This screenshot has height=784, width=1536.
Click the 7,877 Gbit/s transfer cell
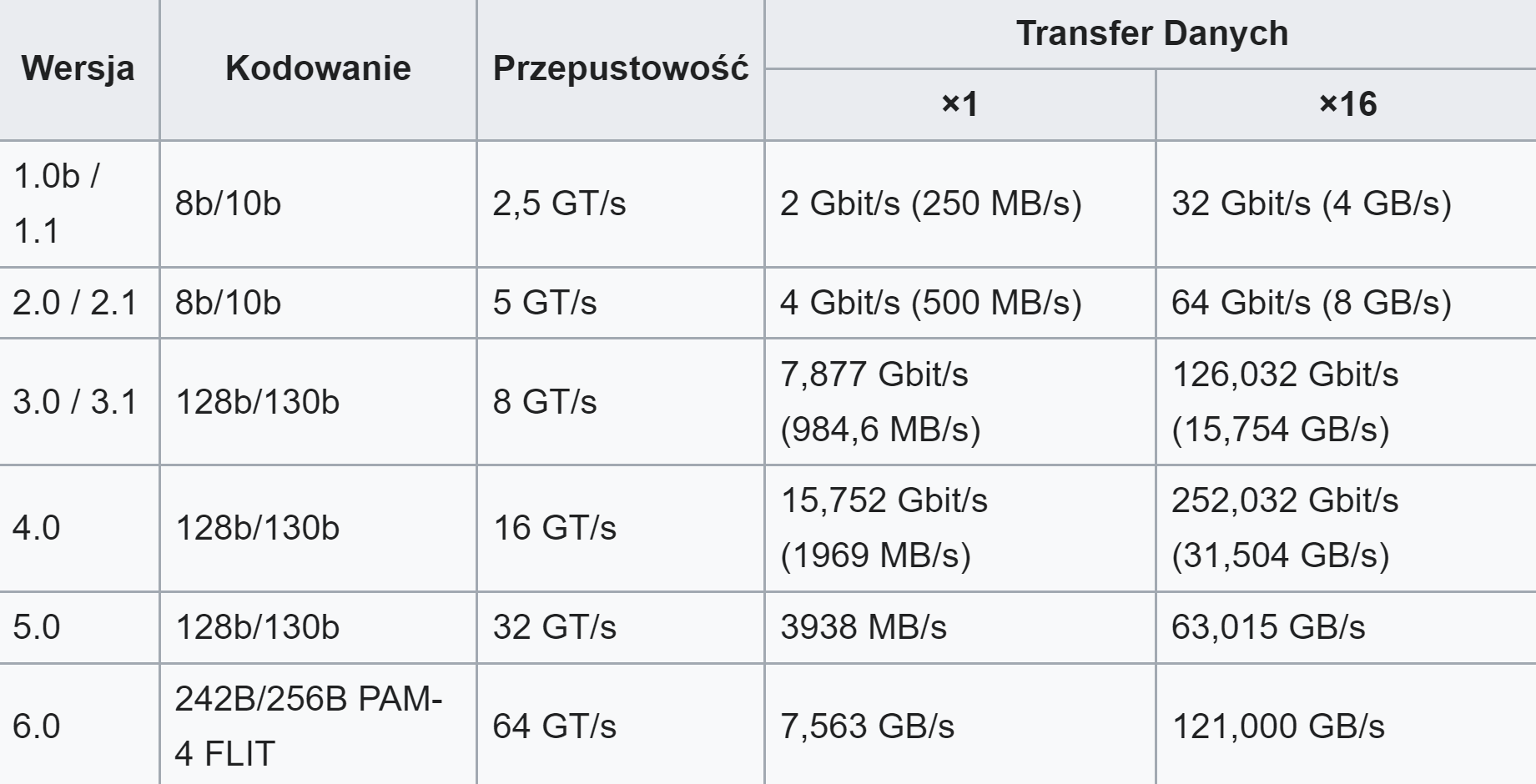960,402
